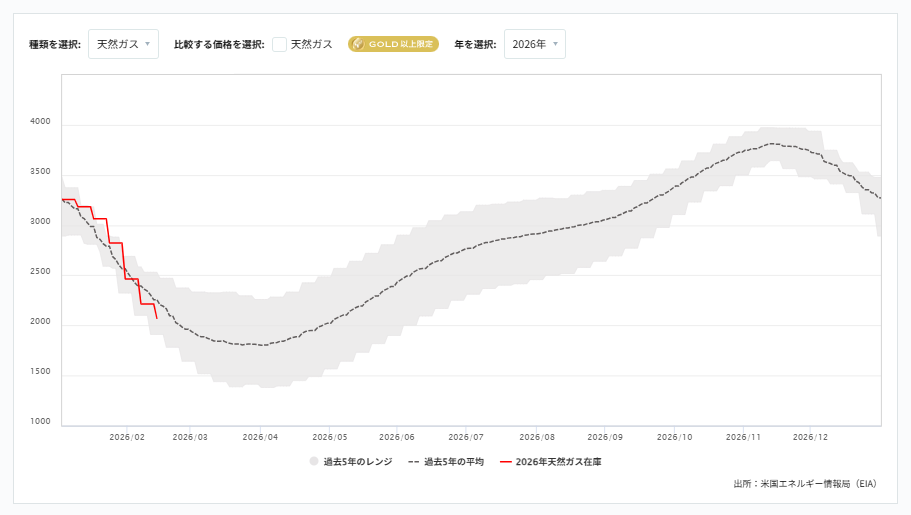Screen dimensions: 911x515
Task: Open the 天然ガス type dropdown
Action: click(123, 44)
